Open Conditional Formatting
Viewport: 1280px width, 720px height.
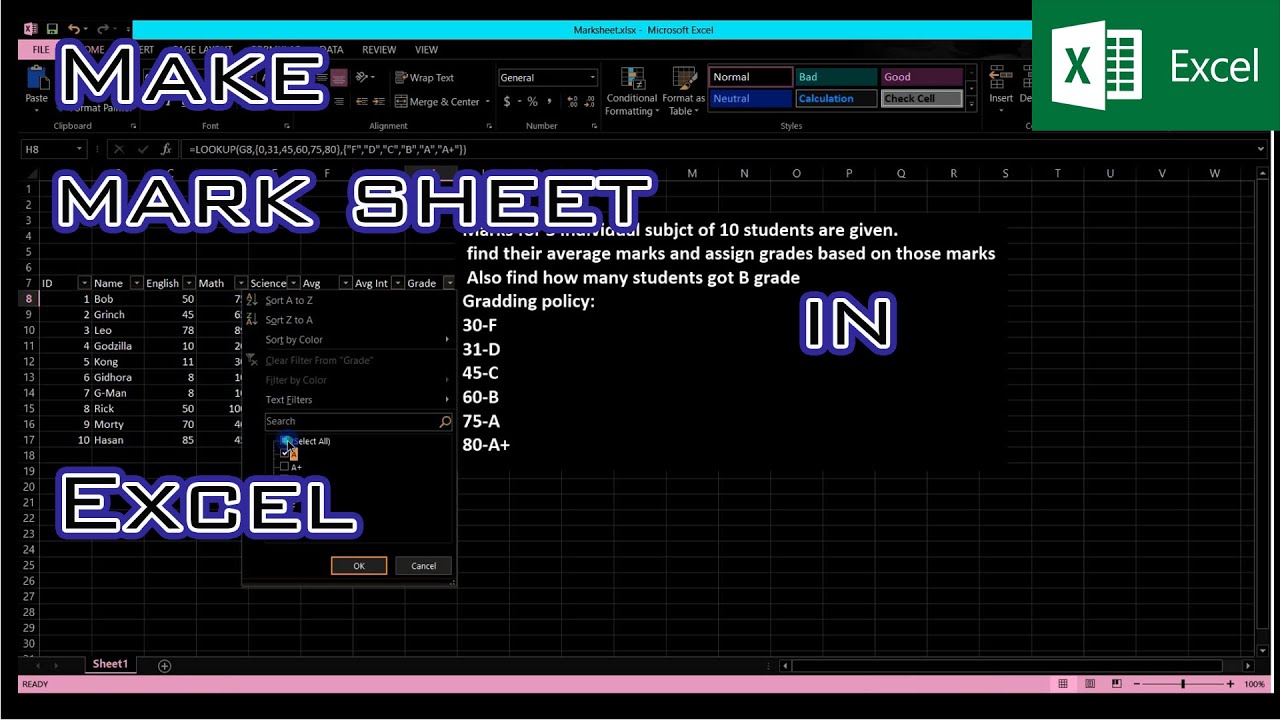tap(632, 92)
